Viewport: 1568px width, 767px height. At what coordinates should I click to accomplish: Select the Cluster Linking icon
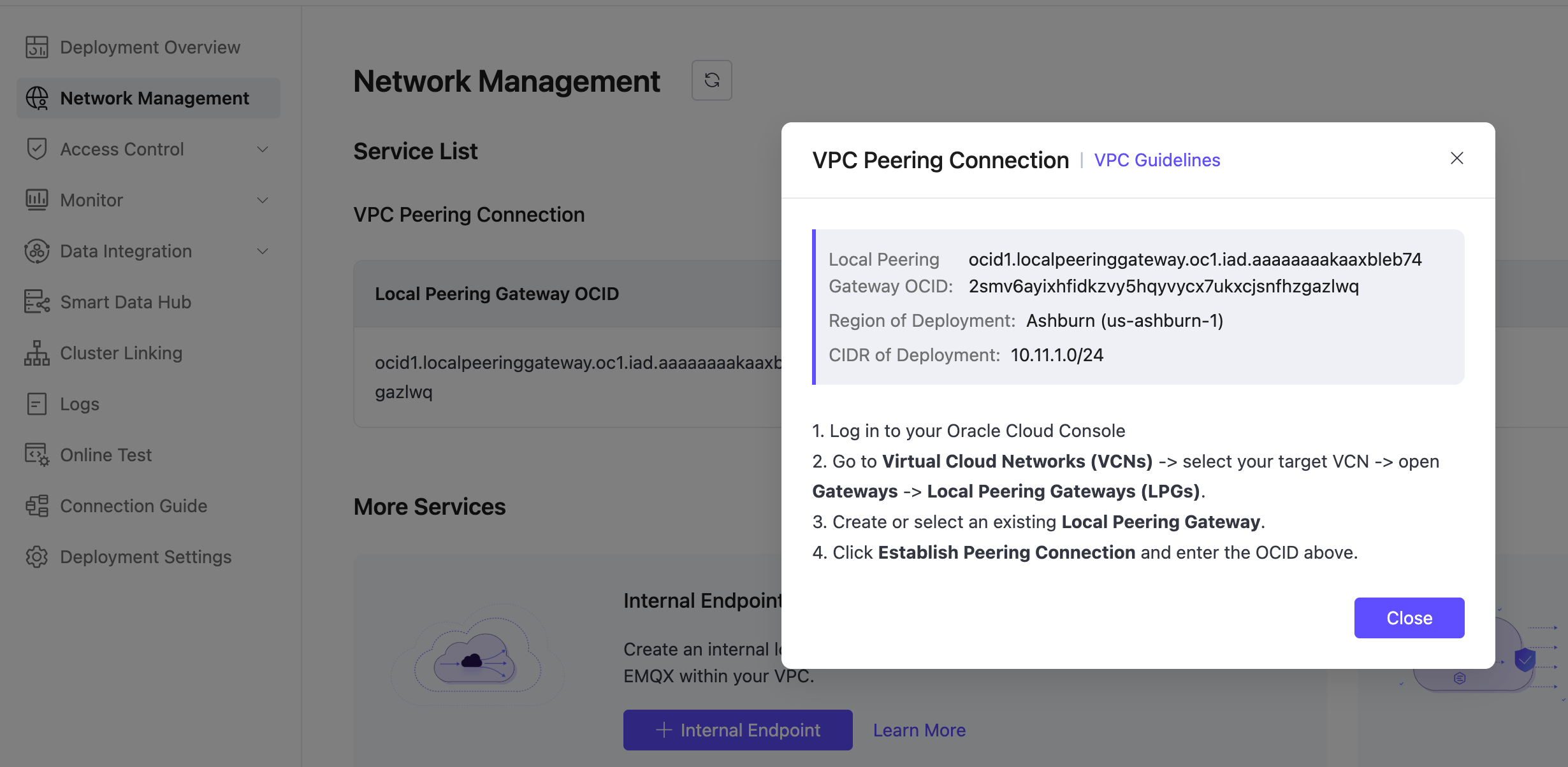tap(36, 353)
